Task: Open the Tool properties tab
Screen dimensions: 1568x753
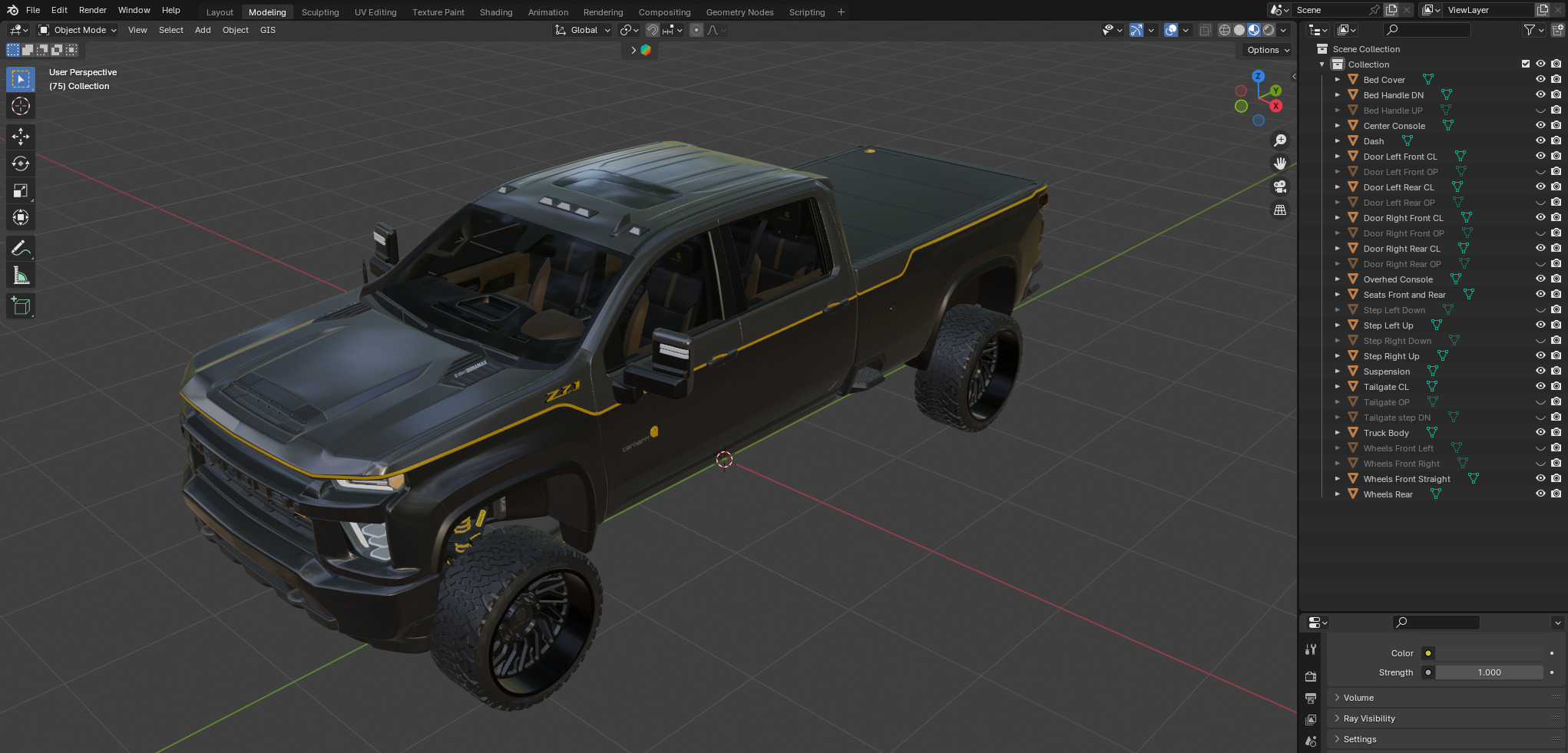Action: coord(1311,649)
